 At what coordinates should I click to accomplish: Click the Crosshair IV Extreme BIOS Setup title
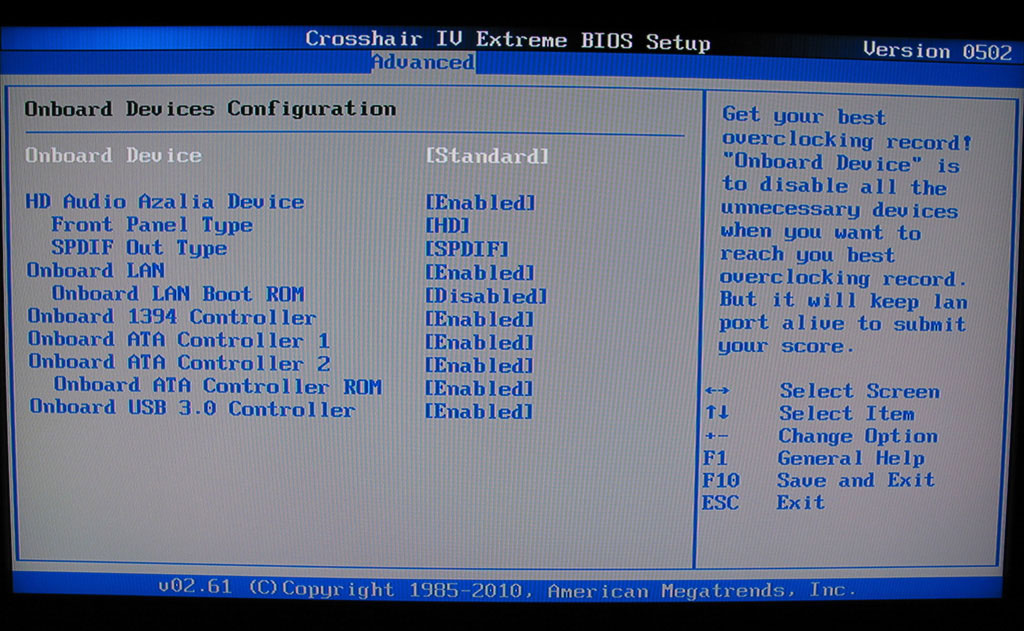(x=507, y=40)
